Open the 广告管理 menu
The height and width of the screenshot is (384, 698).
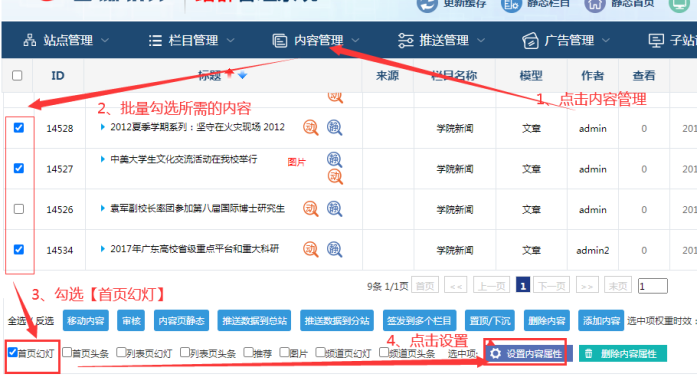coord(566,40)
